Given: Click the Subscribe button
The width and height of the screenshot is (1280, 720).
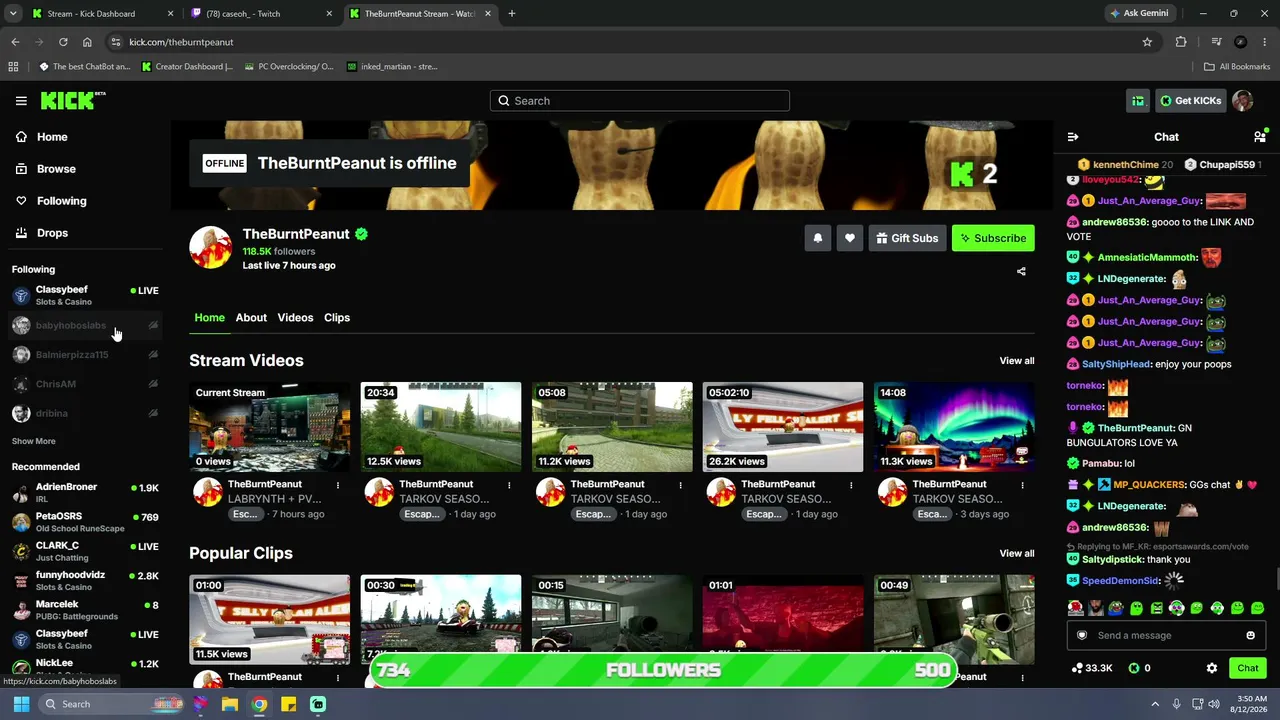Looking at the screenshot, I should click(993, 238).
